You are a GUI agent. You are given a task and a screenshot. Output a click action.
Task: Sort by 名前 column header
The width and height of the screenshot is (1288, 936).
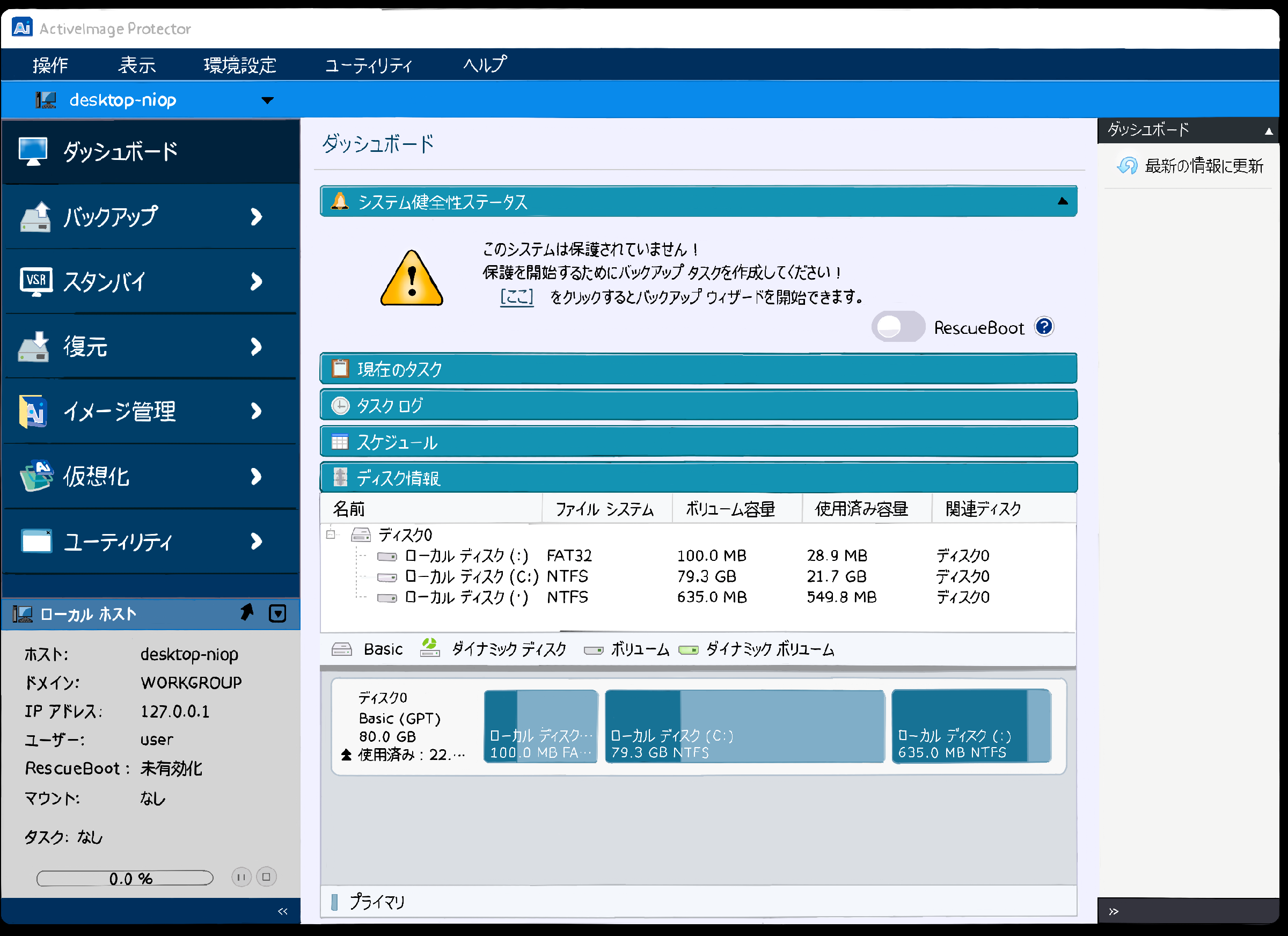[x=431, y=508]
